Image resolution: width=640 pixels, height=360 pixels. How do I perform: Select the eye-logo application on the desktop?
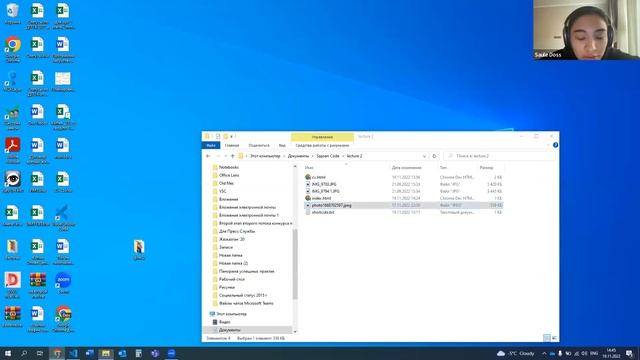coord(13,182)
